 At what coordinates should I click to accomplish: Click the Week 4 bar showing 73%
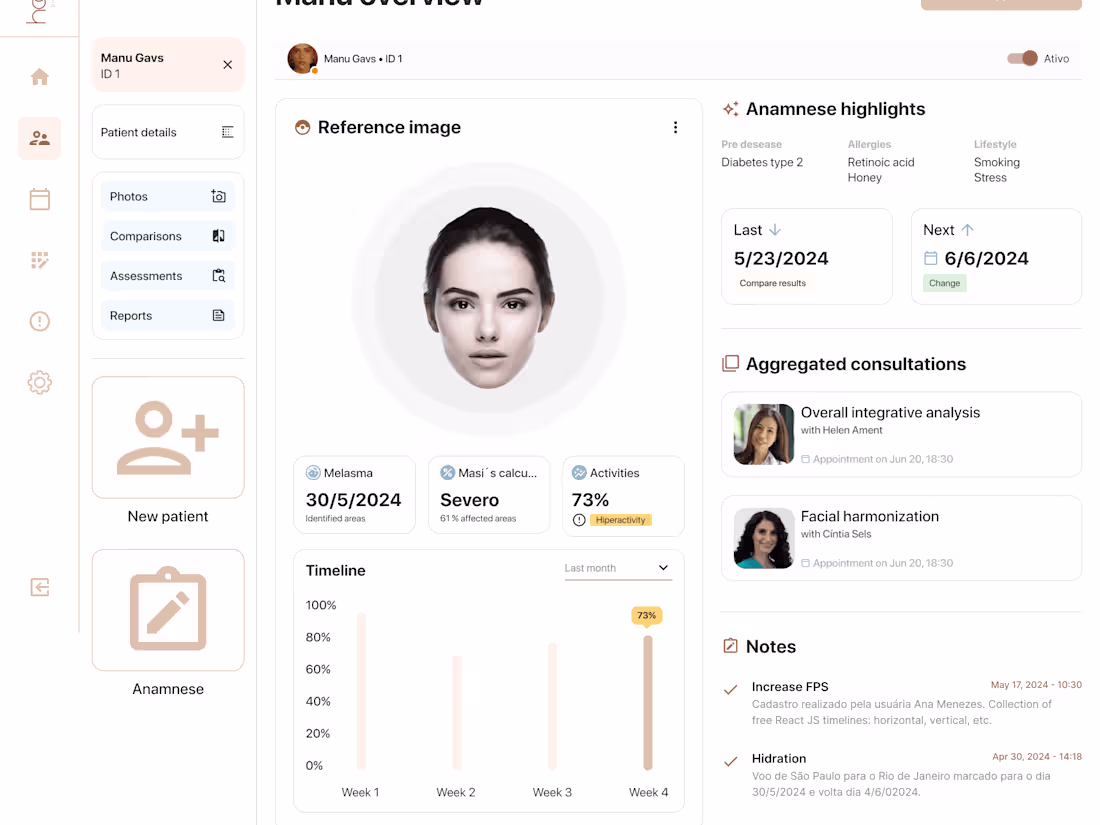648,700
